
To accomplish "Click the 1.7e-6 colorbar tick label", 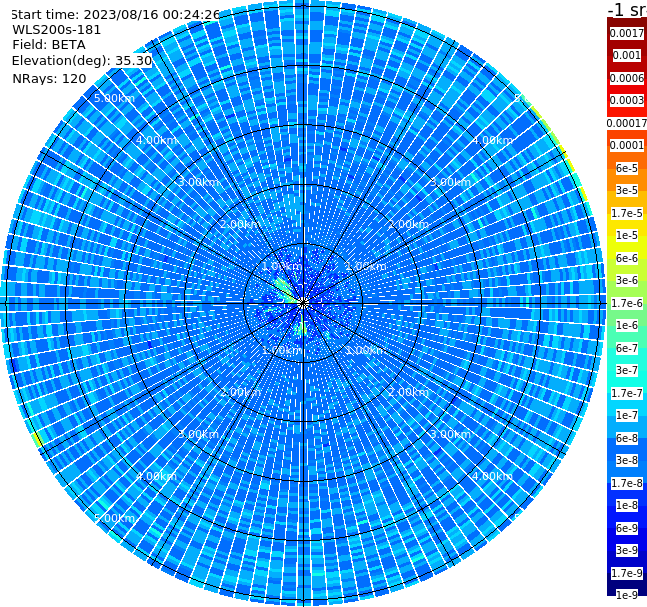I will click(627, 303).
